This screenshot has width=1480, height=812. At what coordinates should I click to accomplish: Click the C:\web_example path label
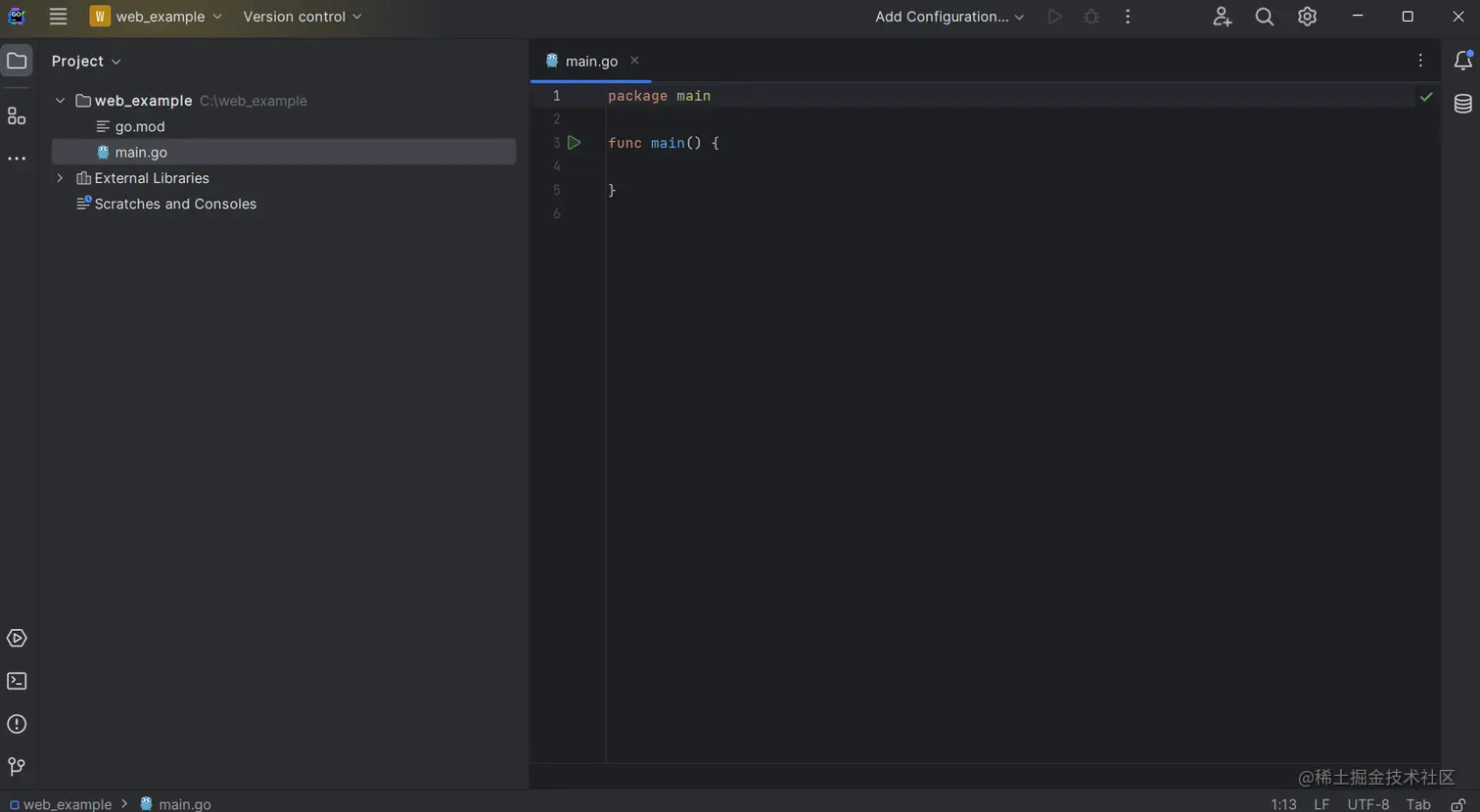point(254,101)
